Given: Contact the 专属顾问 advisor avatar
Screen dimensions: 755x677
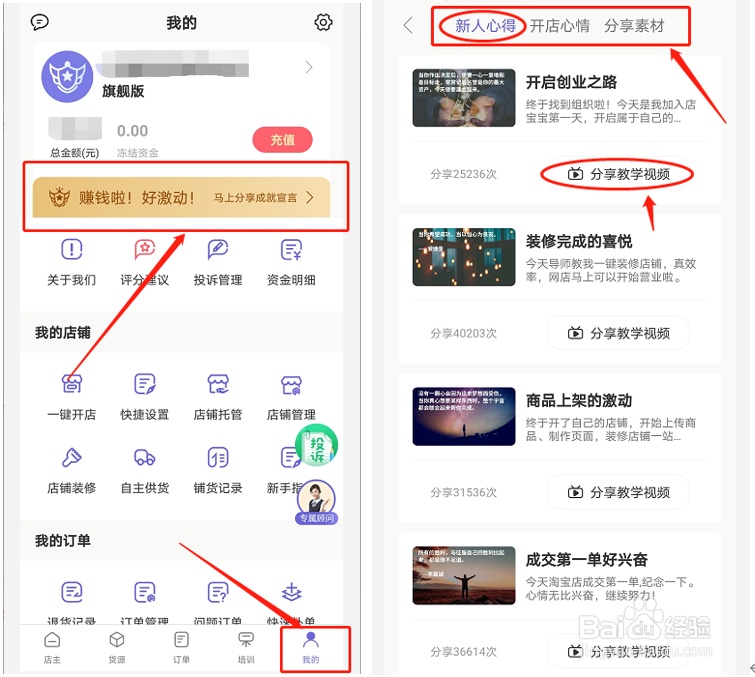Looking at the screenshot, I should pos(316,502).
